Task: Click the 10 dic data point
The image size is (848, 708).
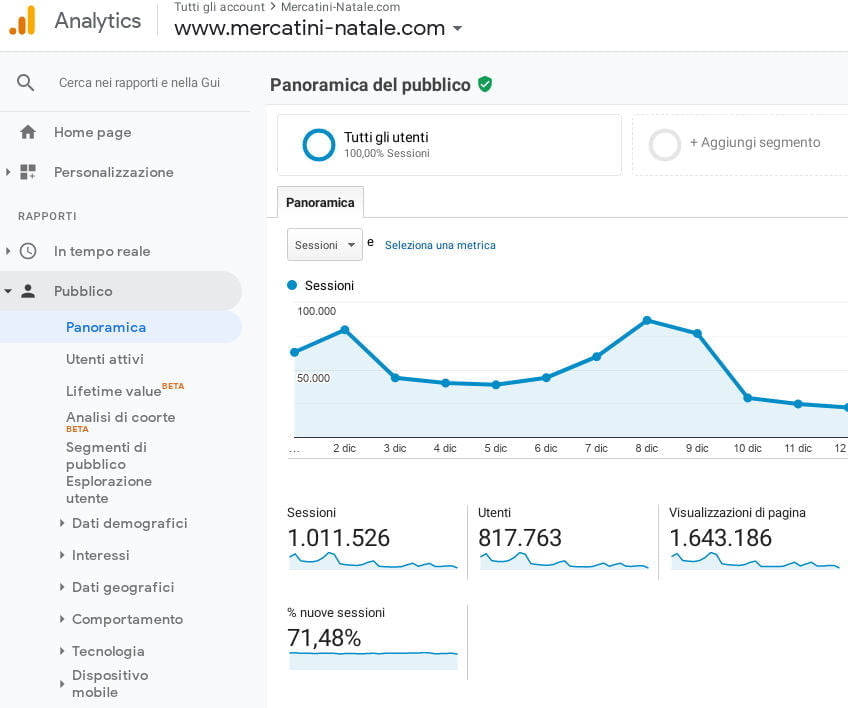Action: [x=747, y=398]
